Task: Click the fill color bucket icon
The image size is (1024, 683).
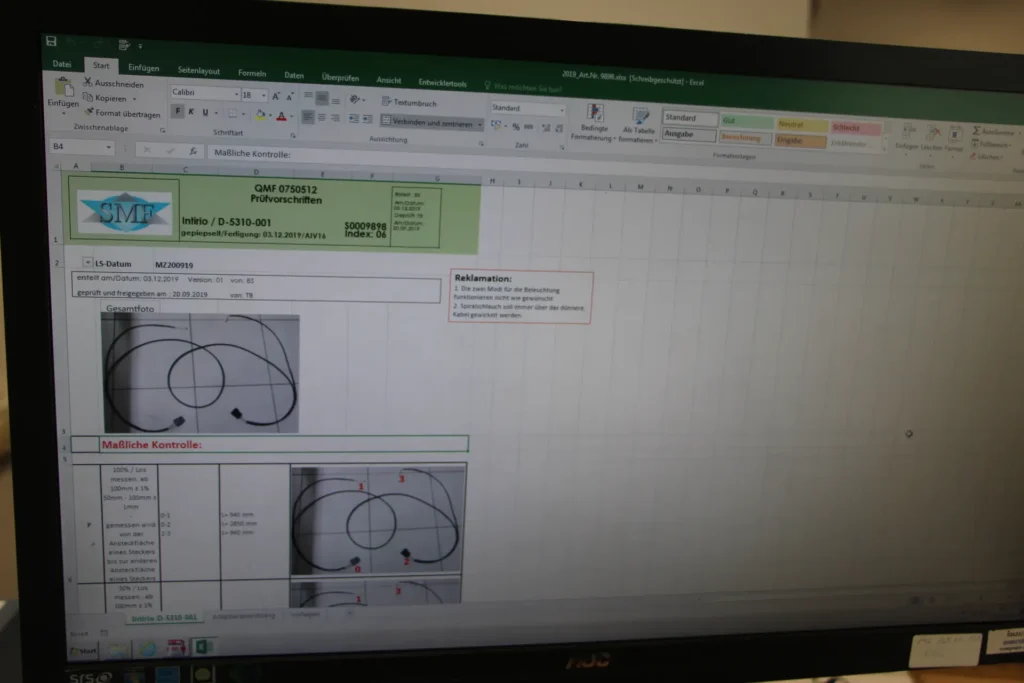Action: click(261, 116)
